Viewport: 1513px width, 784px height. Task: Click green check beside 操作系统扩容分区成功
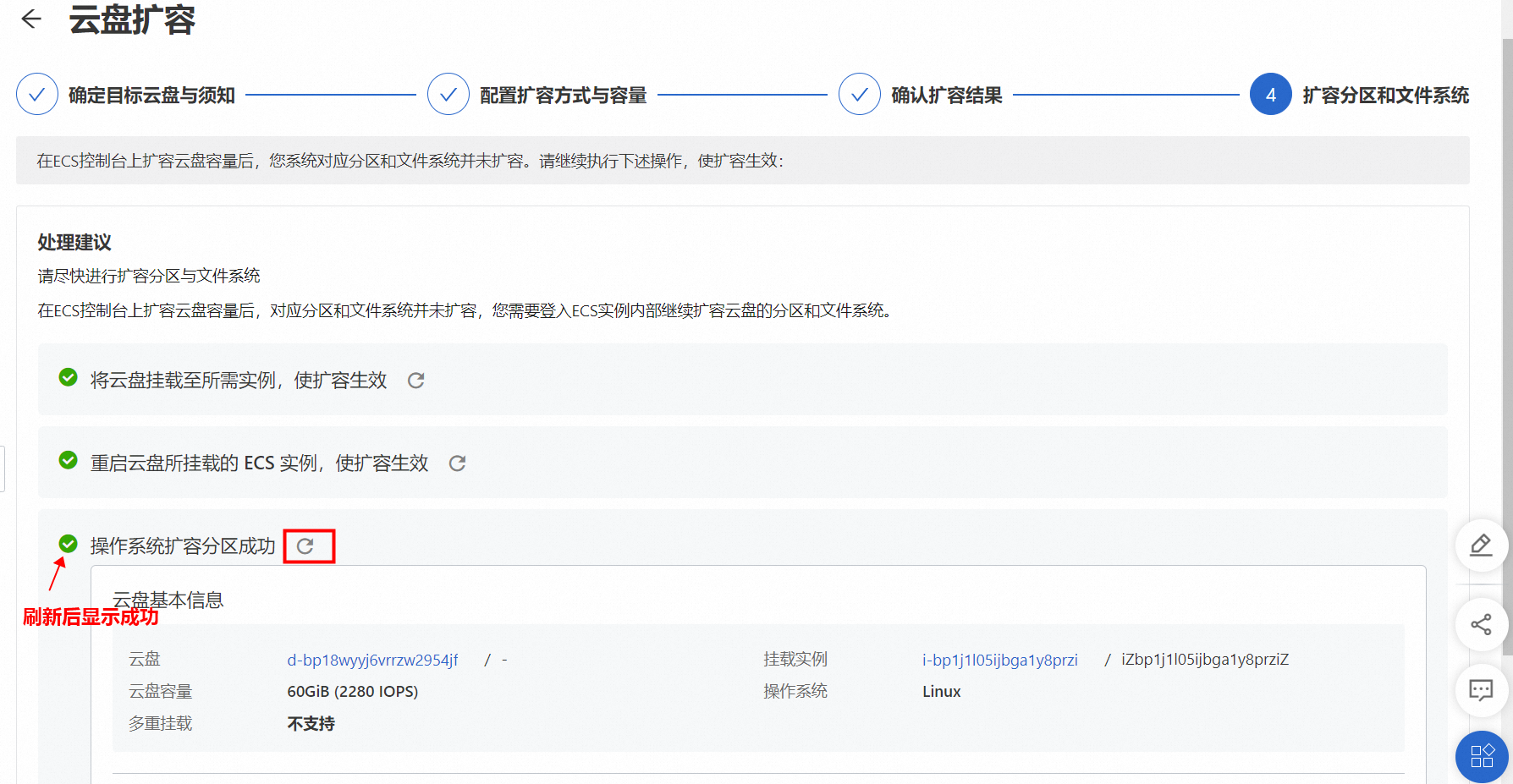[x=69, y=544]
